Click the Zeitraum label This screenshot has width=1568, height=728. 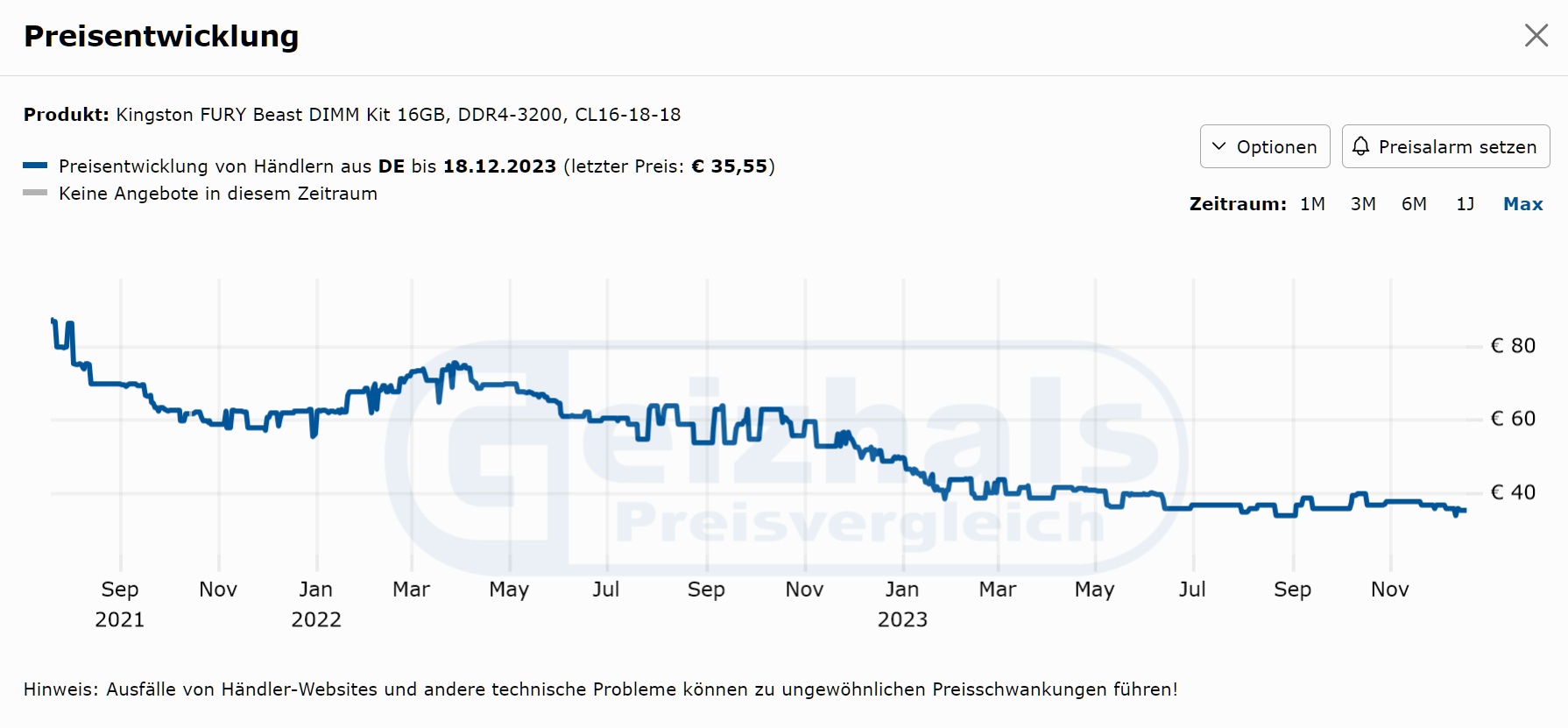[x=1238, y=203]
